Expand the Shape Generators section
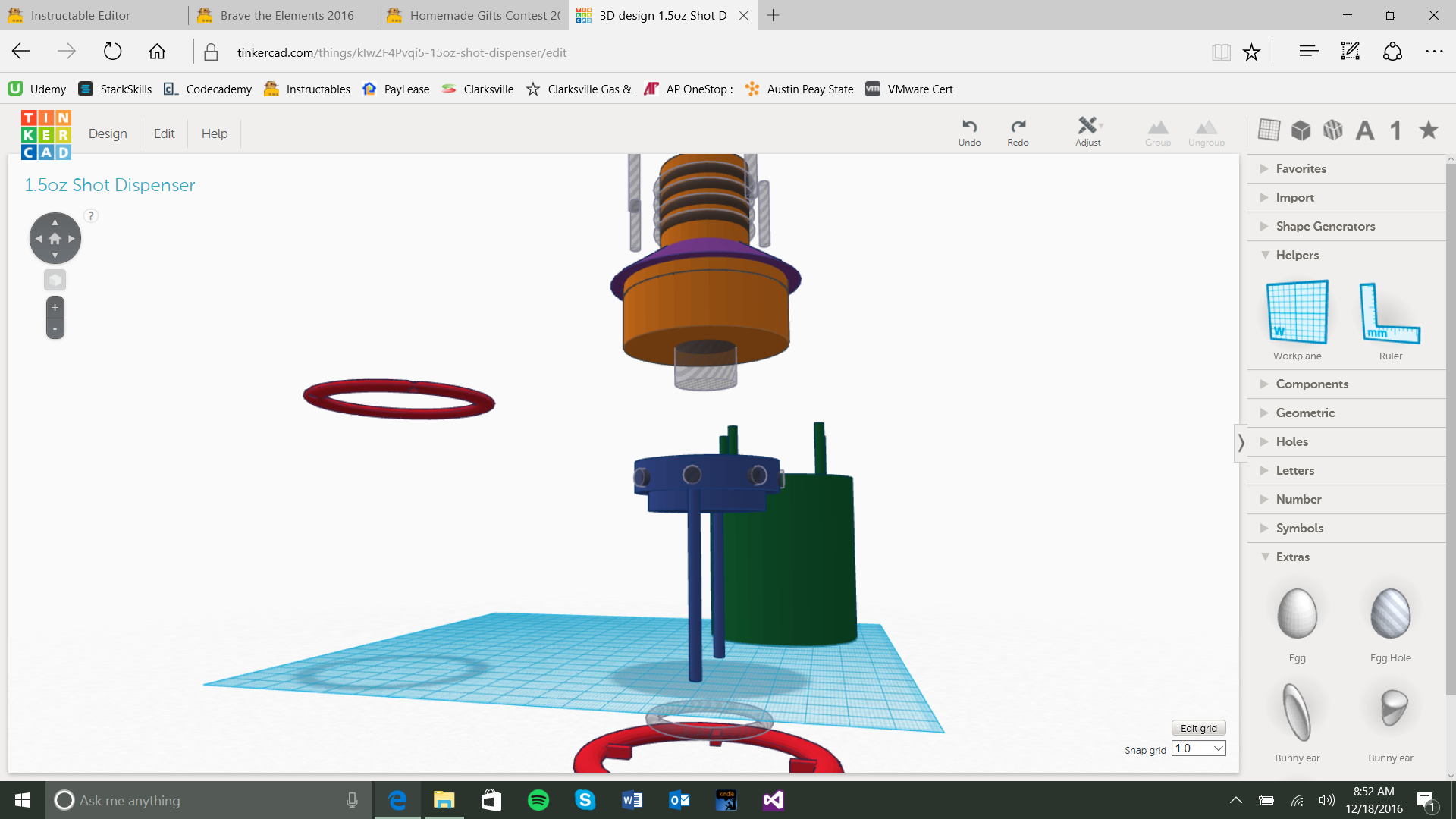Viewport: 1456px width, 819px height. coord(1324,226)
